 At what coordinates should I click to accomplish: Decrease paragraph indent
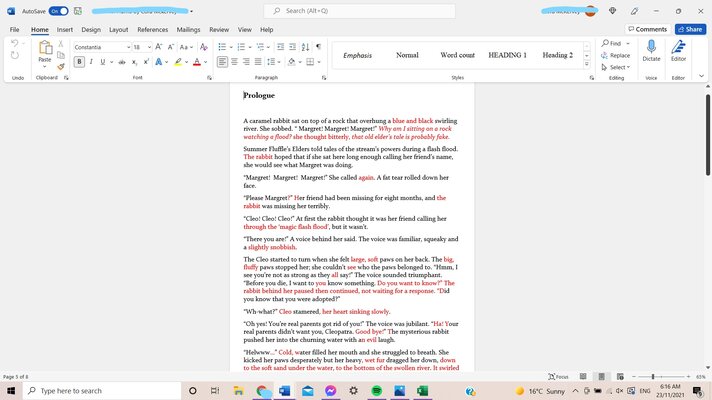281,47
